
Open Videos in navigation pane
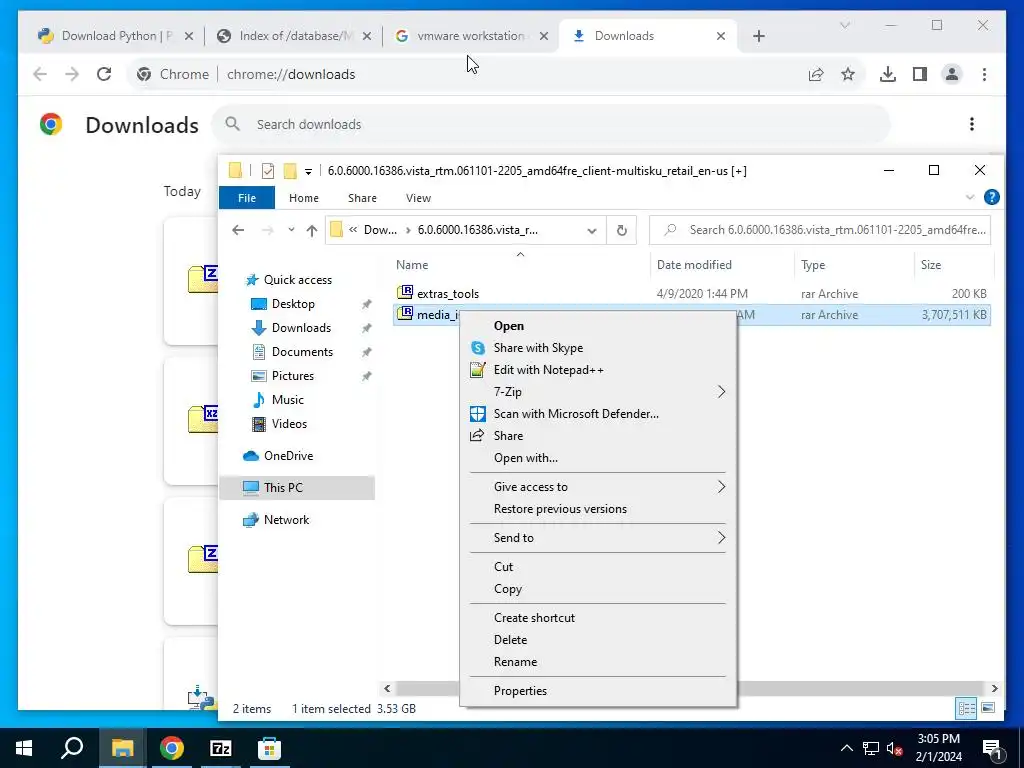[x=289, y=424]
